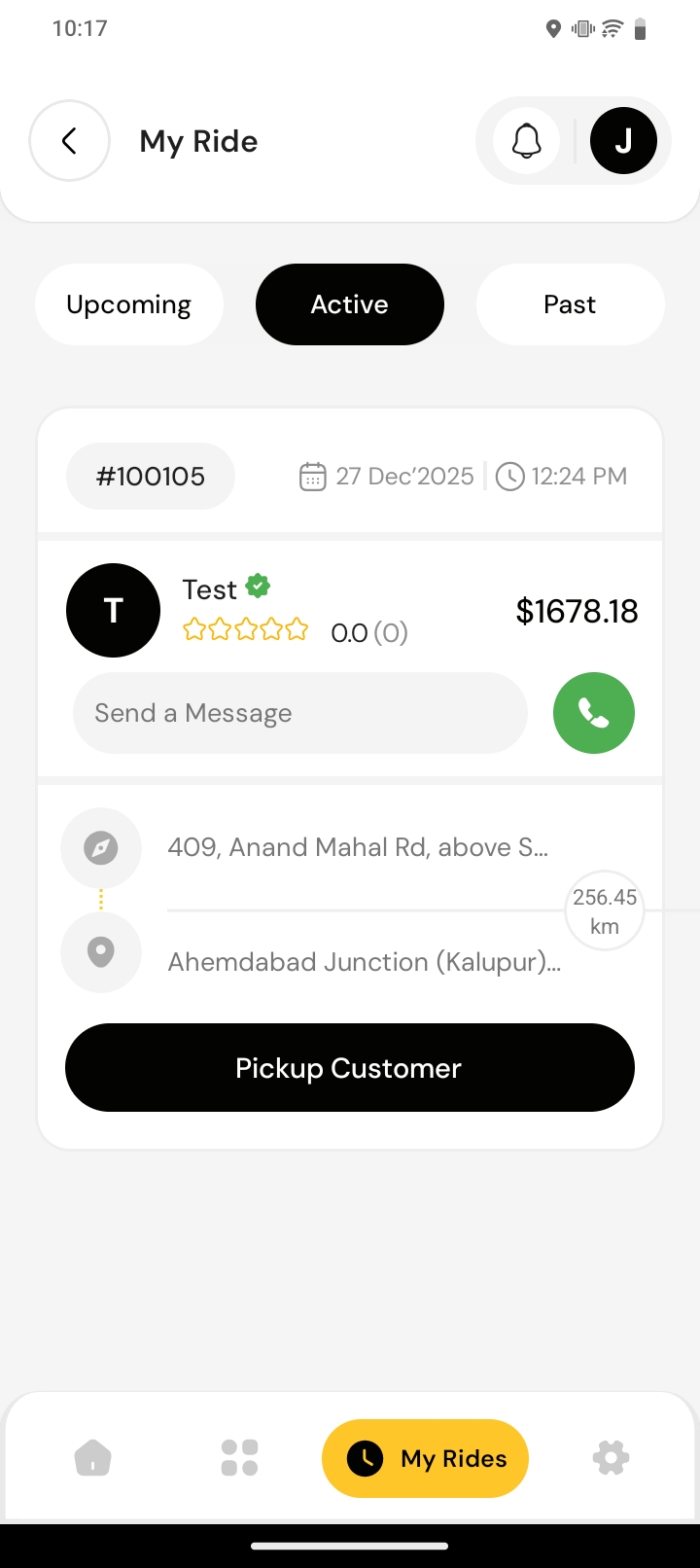
Task: Tap the compass pickup location icon
Action: tap(101, 848)
